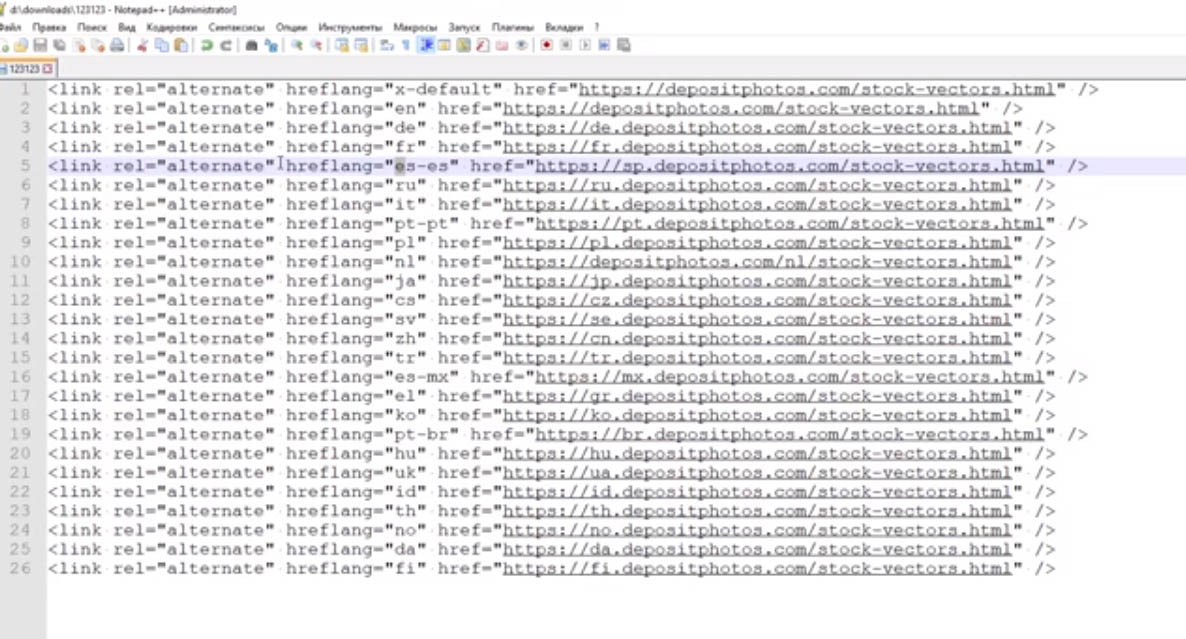Click the mx.depositphotos.com URL on line 16
The height and width of the screenshot is (639, 1186).
pos(790,377)
